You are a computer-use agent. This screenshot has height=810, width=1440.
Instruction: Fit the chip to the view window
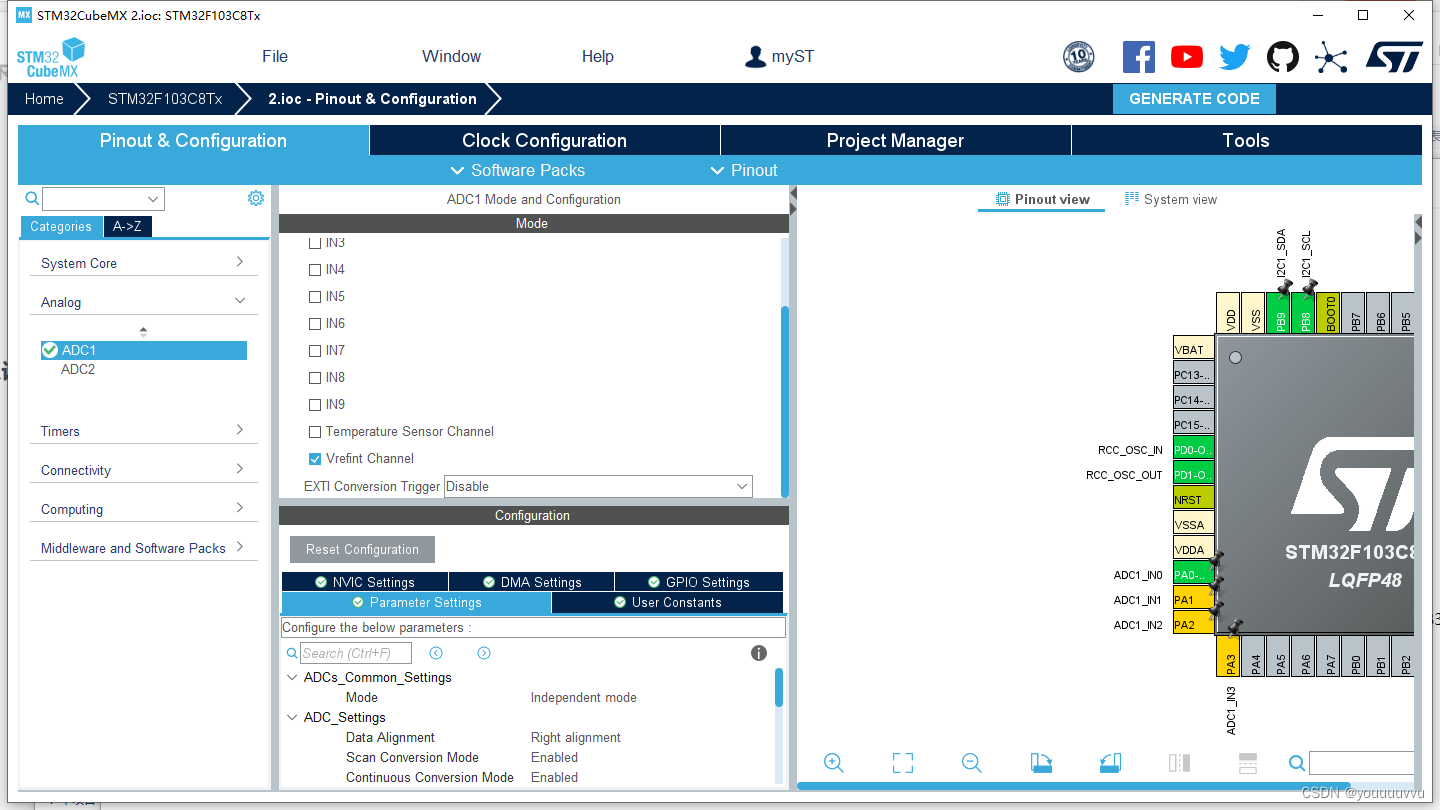coord(903,763)
